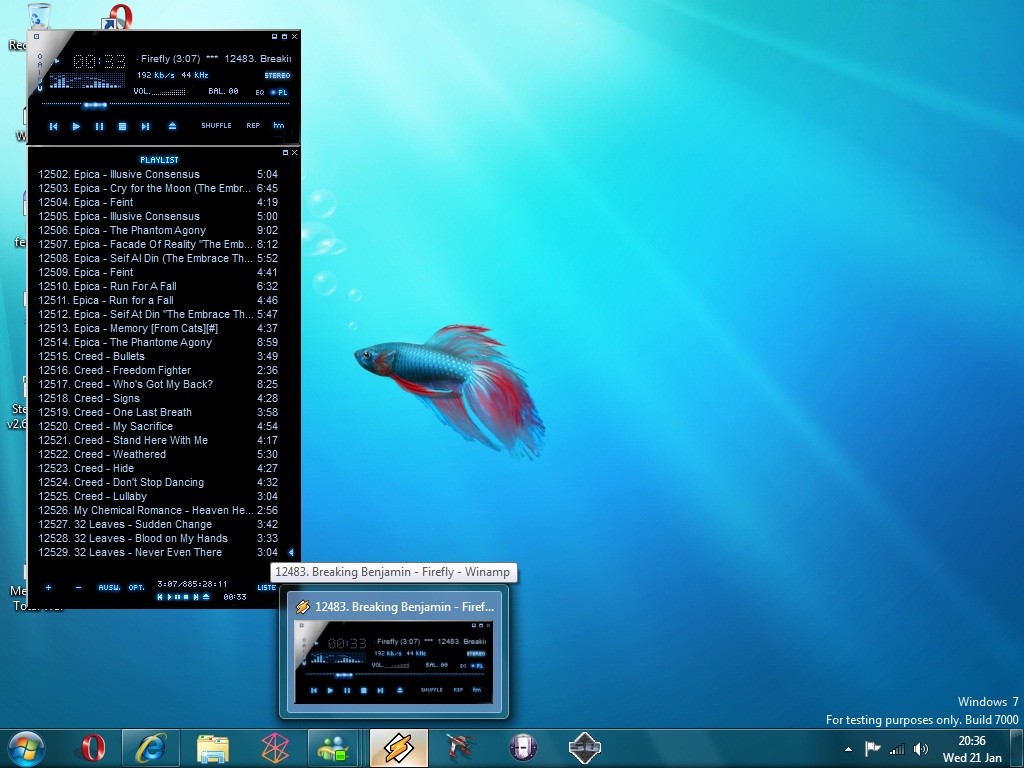
Task: Click the red spaceship game icon on taskbar
Action: (x=461, y=748)
